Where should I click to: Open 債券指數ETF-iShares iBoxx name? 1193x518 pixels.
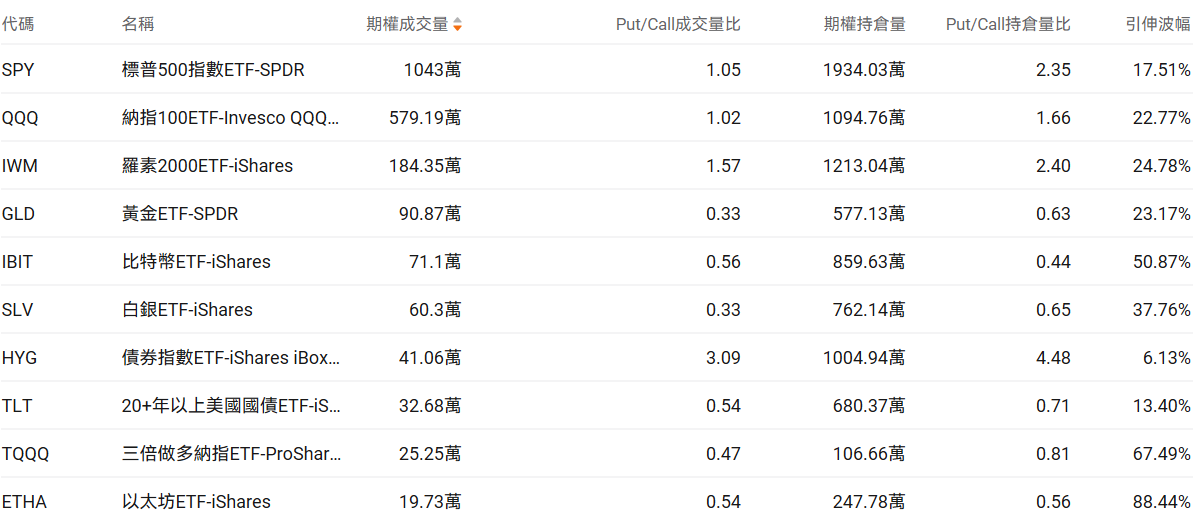pos(230,358)
